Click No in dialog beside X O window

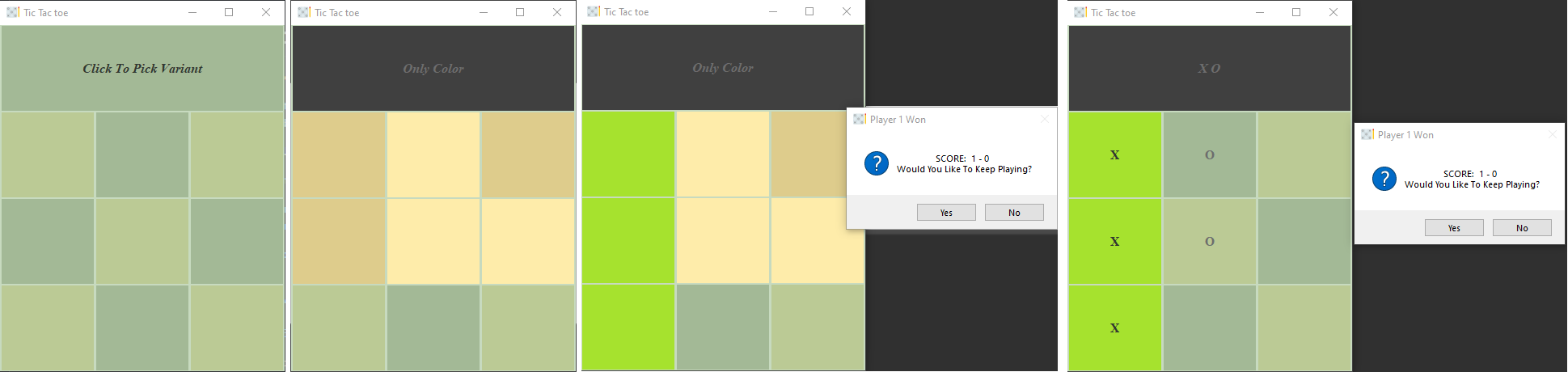(1522, 228)
